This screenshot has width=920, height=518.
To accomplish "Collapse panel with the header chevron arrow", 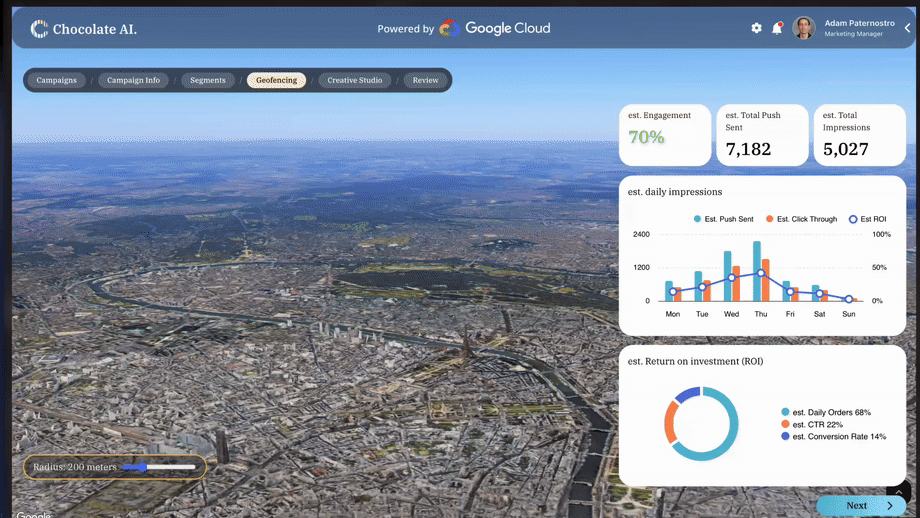I will tap(908, 28).
